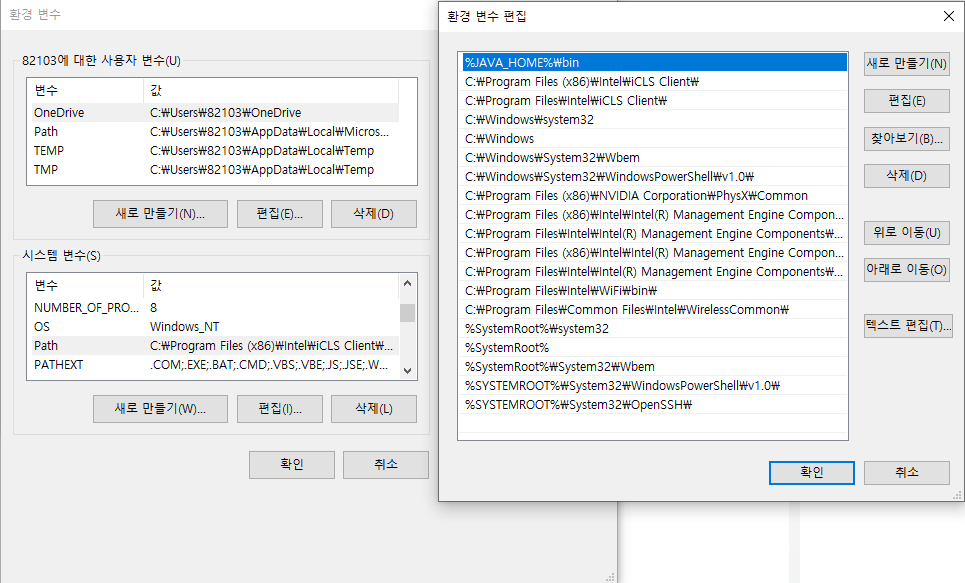Click 위로 이동(U) button

[907, 233]
